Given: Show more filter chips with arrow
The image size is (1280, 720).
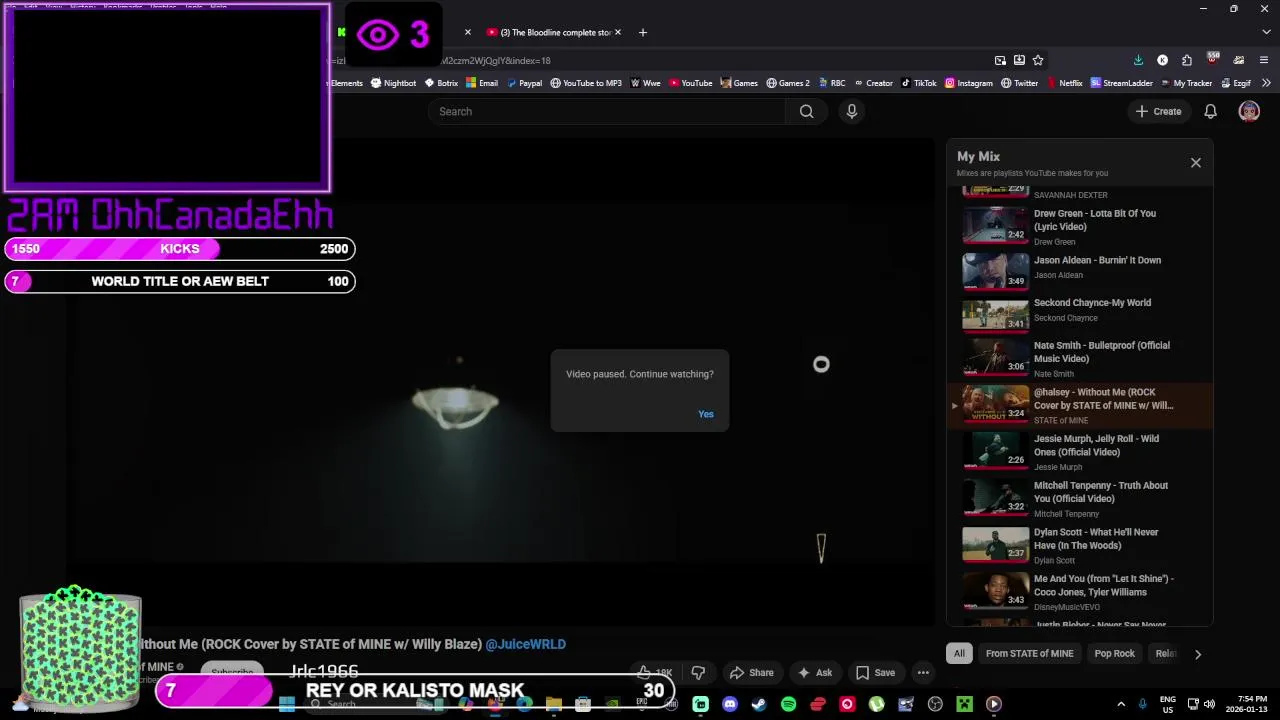Looking at the screenshot, I should click(1198, 654).
